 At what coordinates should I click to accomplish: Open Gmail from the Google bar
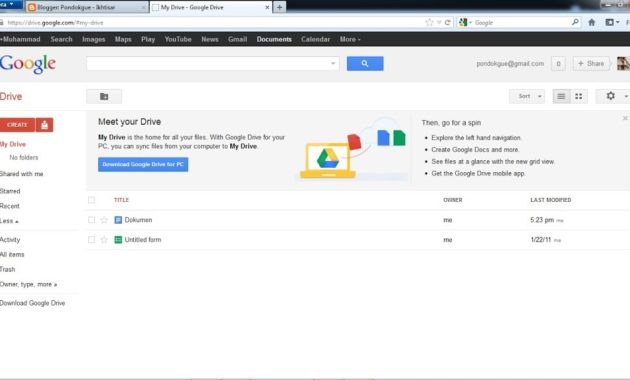237,39
